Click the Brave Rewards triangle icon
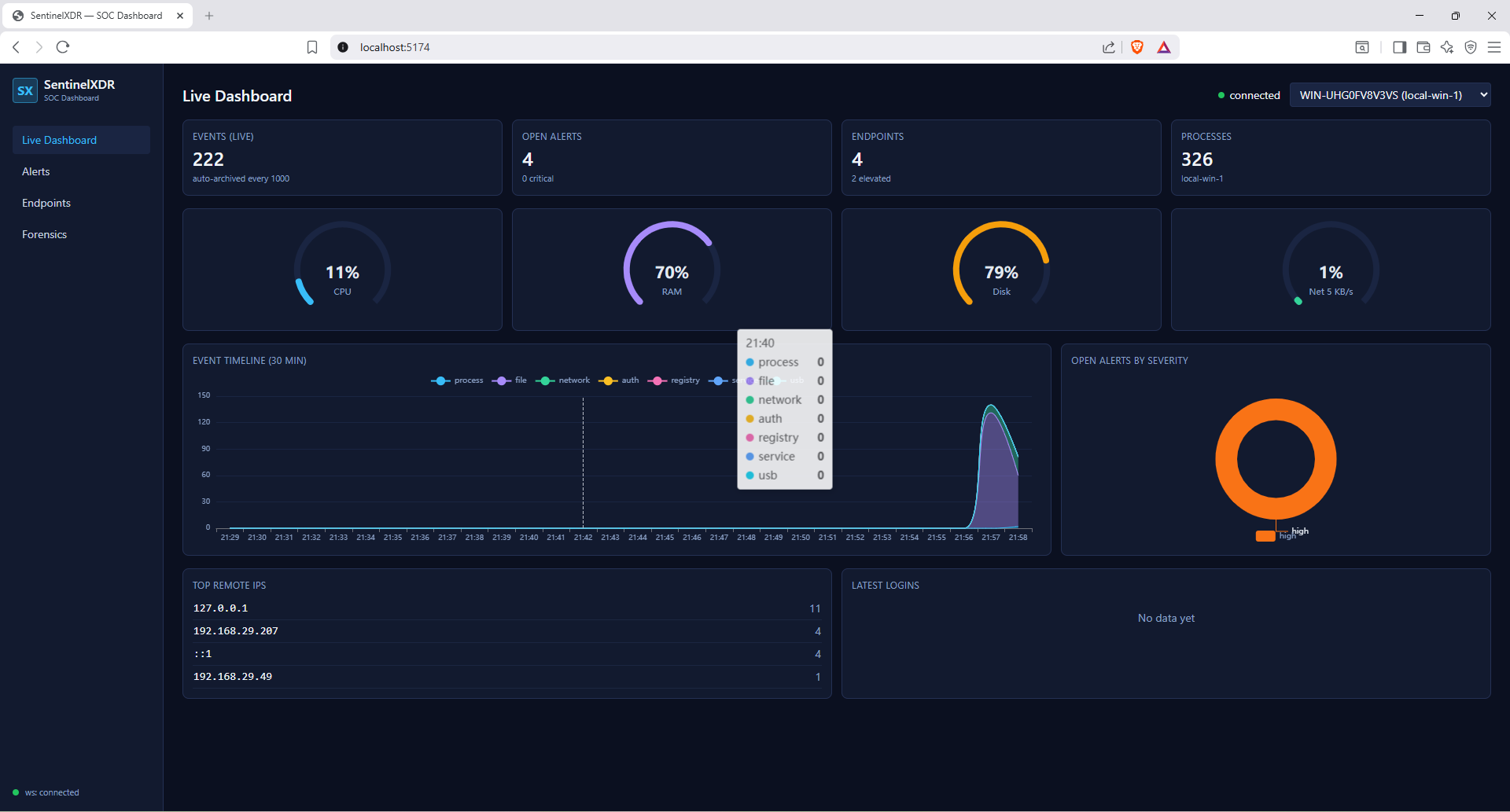This screenshot has width=1510, height=812. tap(1164, 47)
